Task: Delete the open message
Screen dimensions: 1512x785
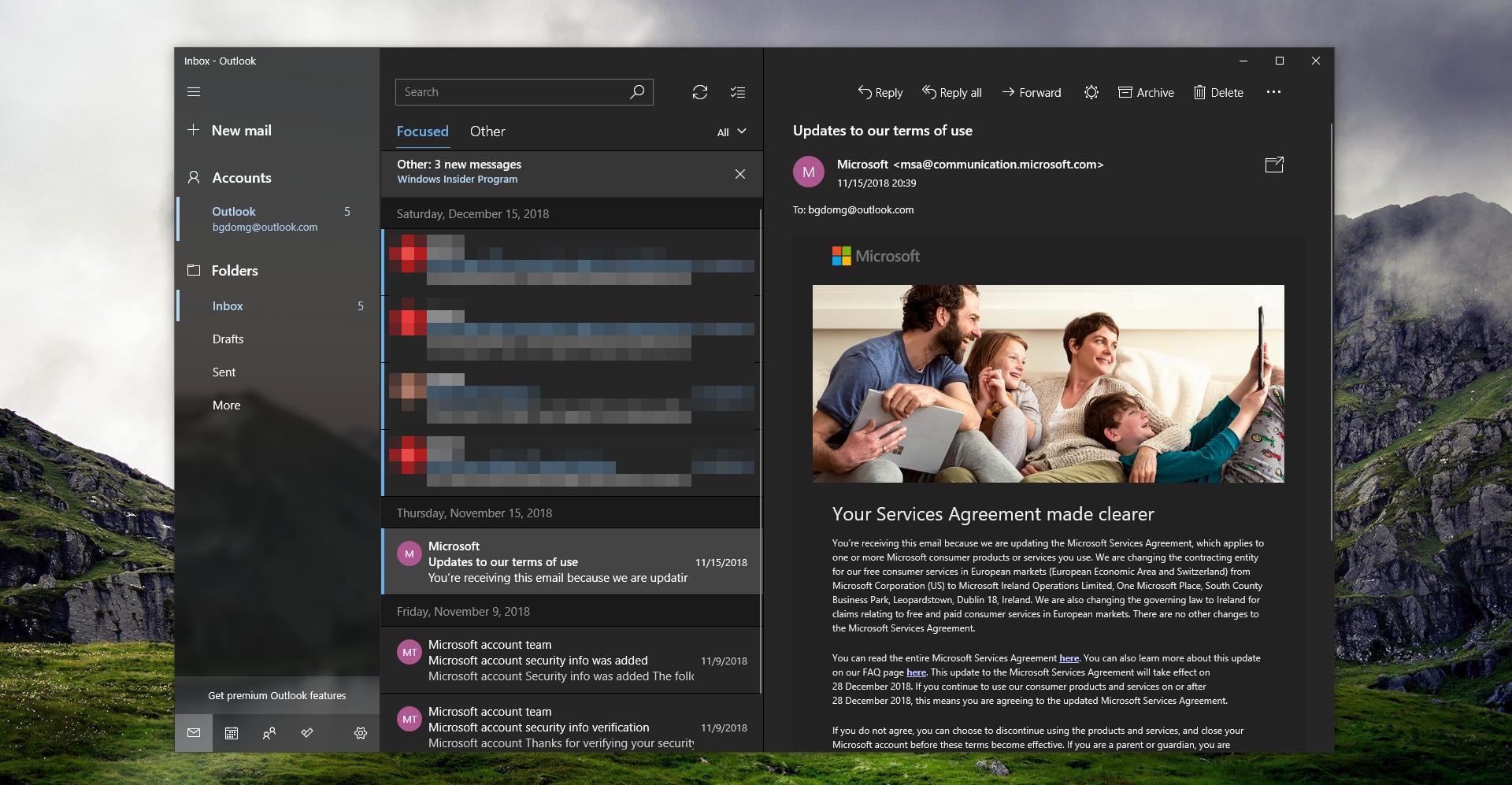Action: point(1218,92)
